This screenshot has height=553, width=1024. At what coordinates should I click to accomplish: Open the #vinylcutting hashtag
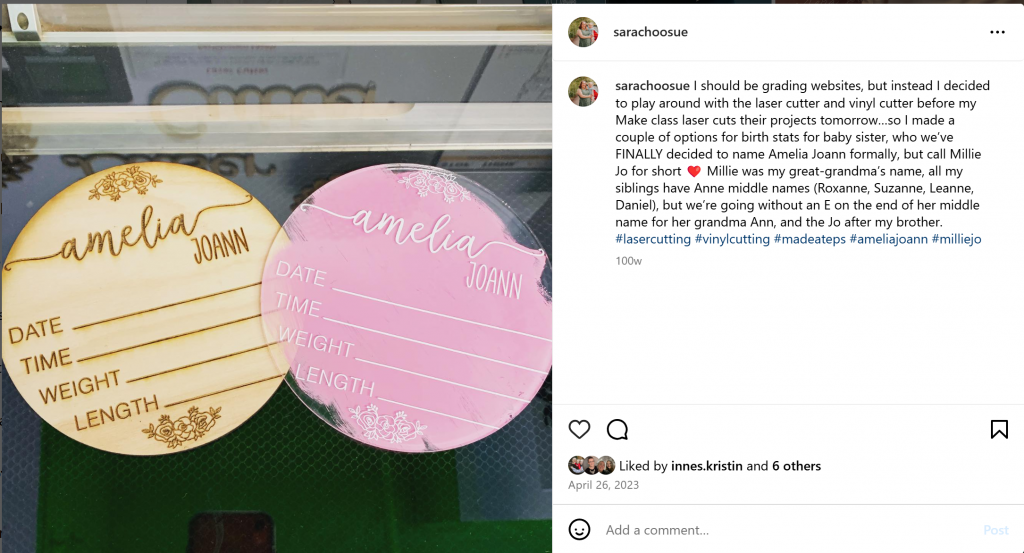click(x=732, y=239)
